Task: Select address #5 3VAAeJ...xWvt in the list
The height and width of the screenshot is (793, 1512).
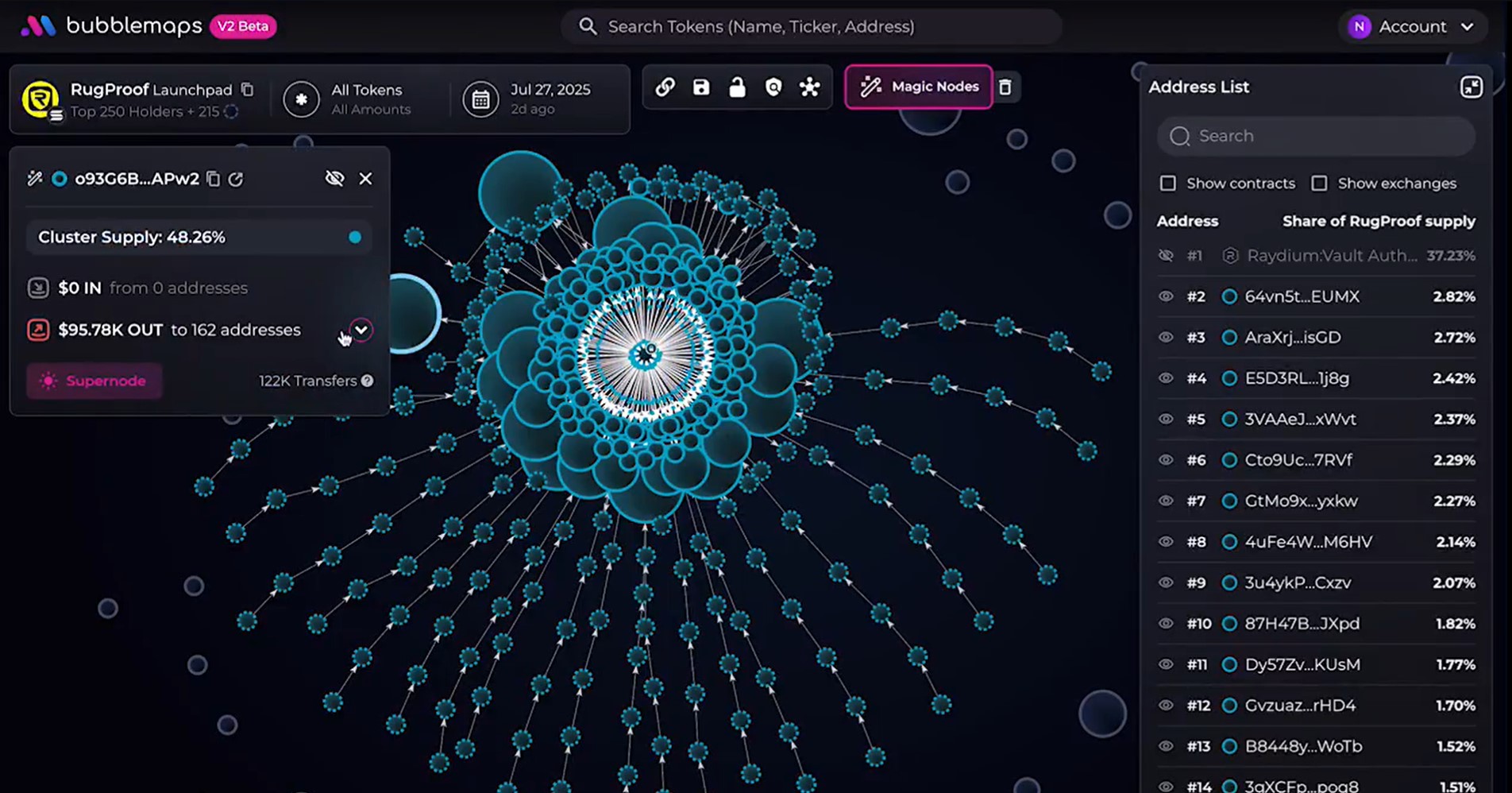Action: (x=1300, y=419)
